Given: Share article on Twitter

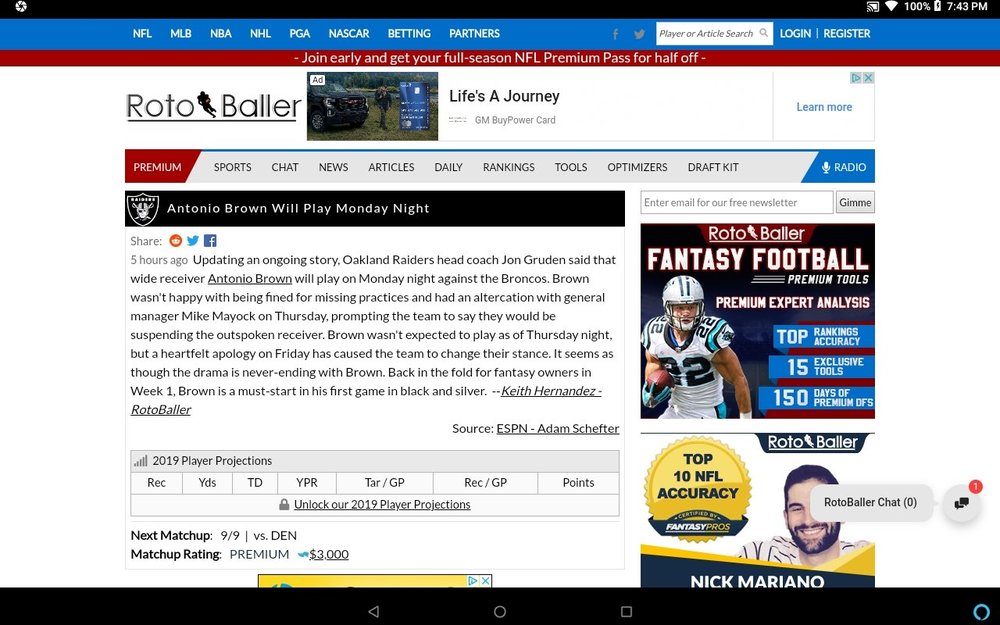Looking at the screenshot, I should (x=193, y=240).
